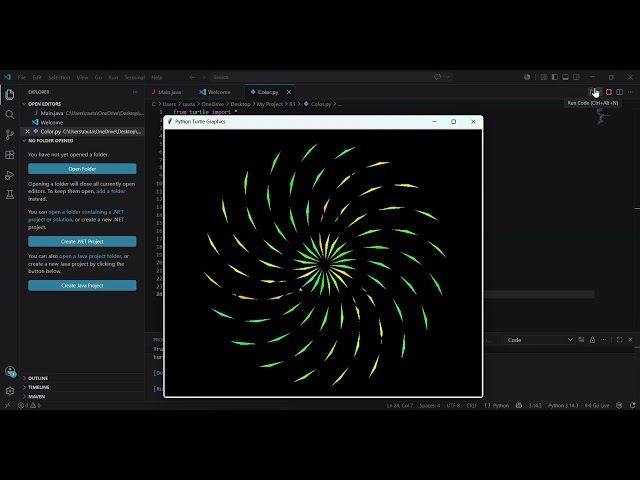Open the notifications bell in status bar
This screenshot has height=480, width=640.
point(632,405)
